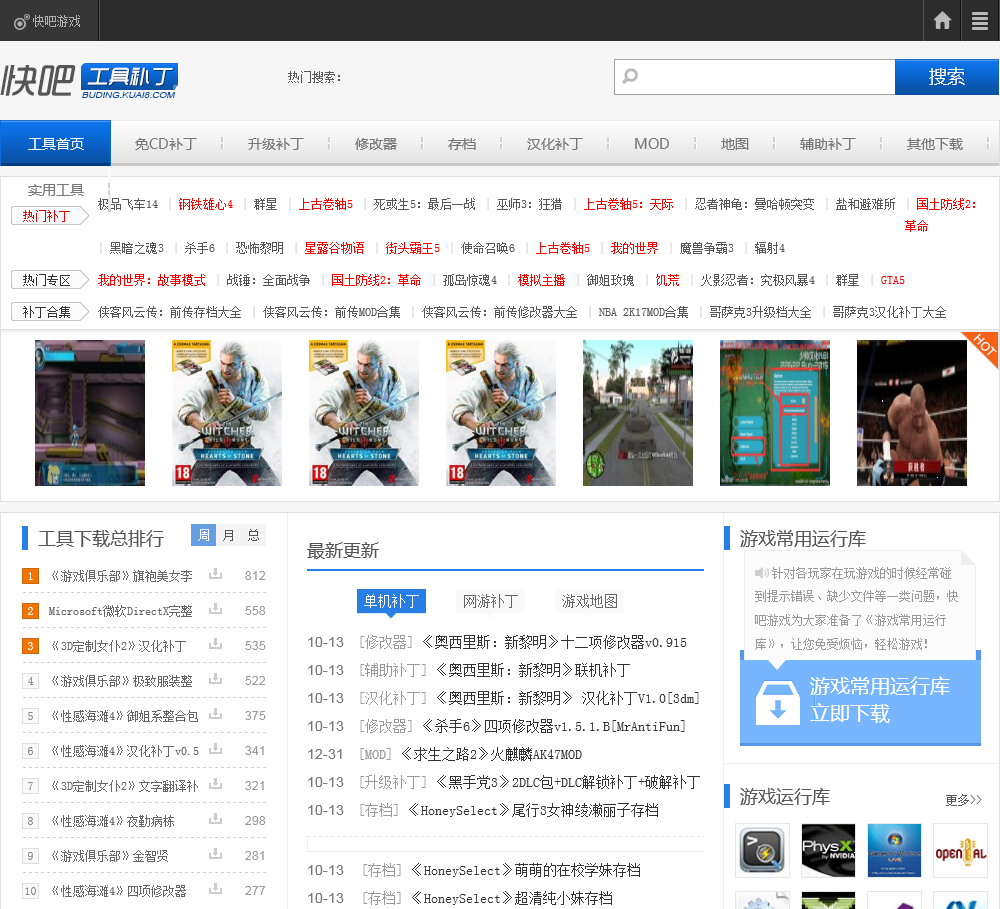The height and width of the screenshot is (909, 1000).
Task: Open 升级补丁 navigation item
Action: pos(275,144)
